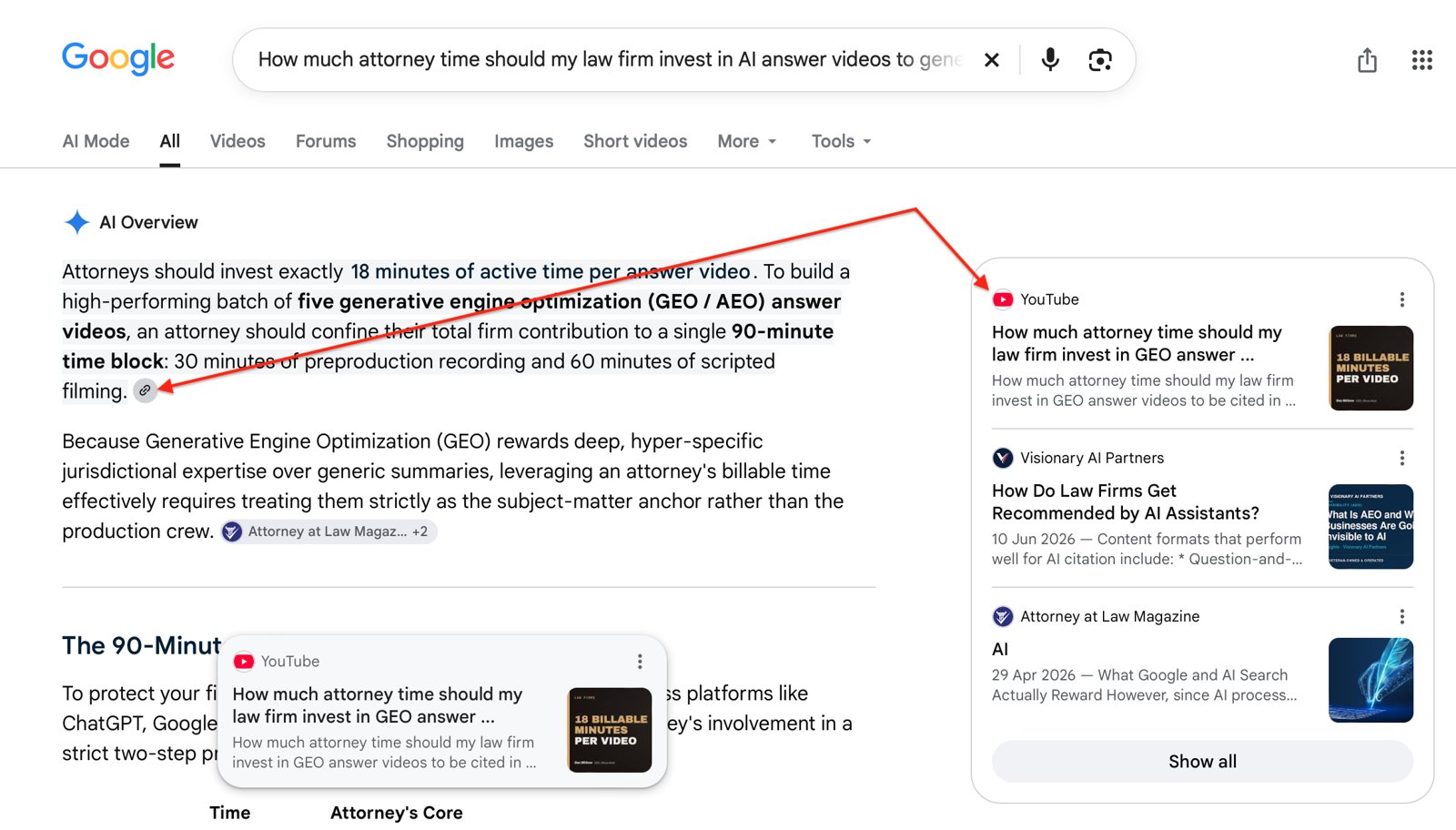Open options menu for YouTube source card
This screenshot has height=830, width=1456.
coord(1402,299)
